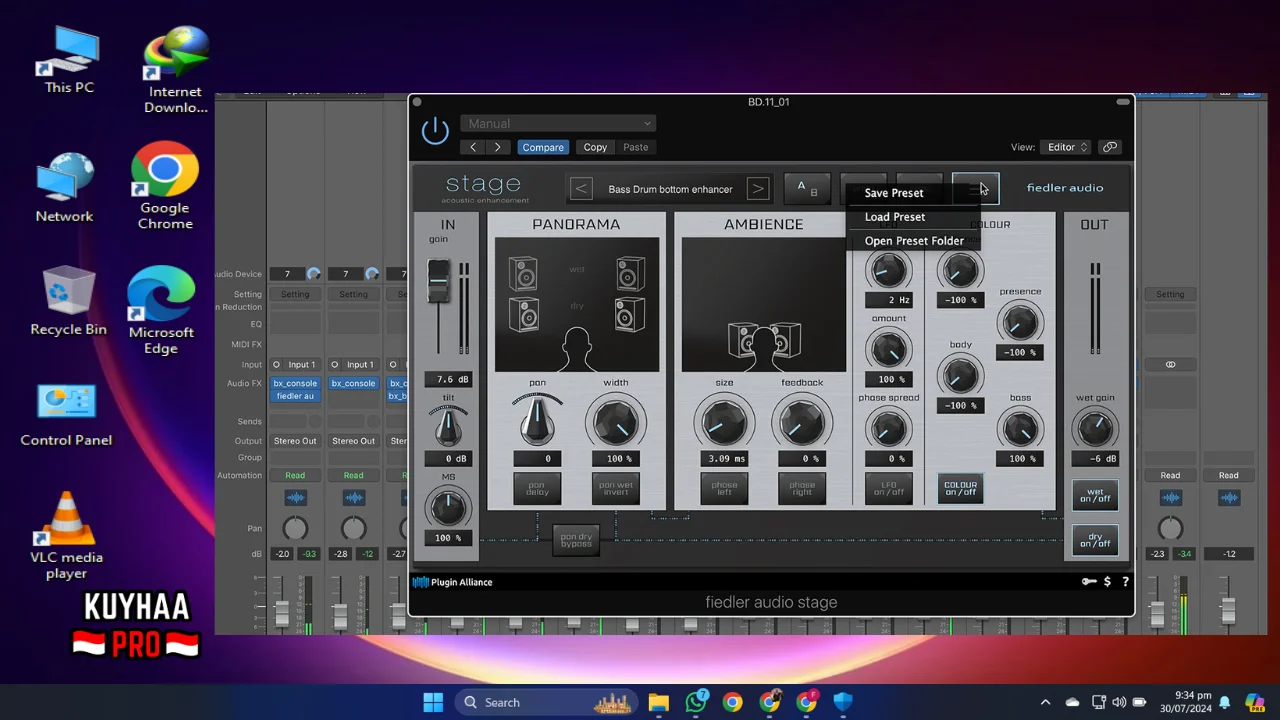Click the wet gain knob
The image size is (1280, 720).
click(1095, 429)
